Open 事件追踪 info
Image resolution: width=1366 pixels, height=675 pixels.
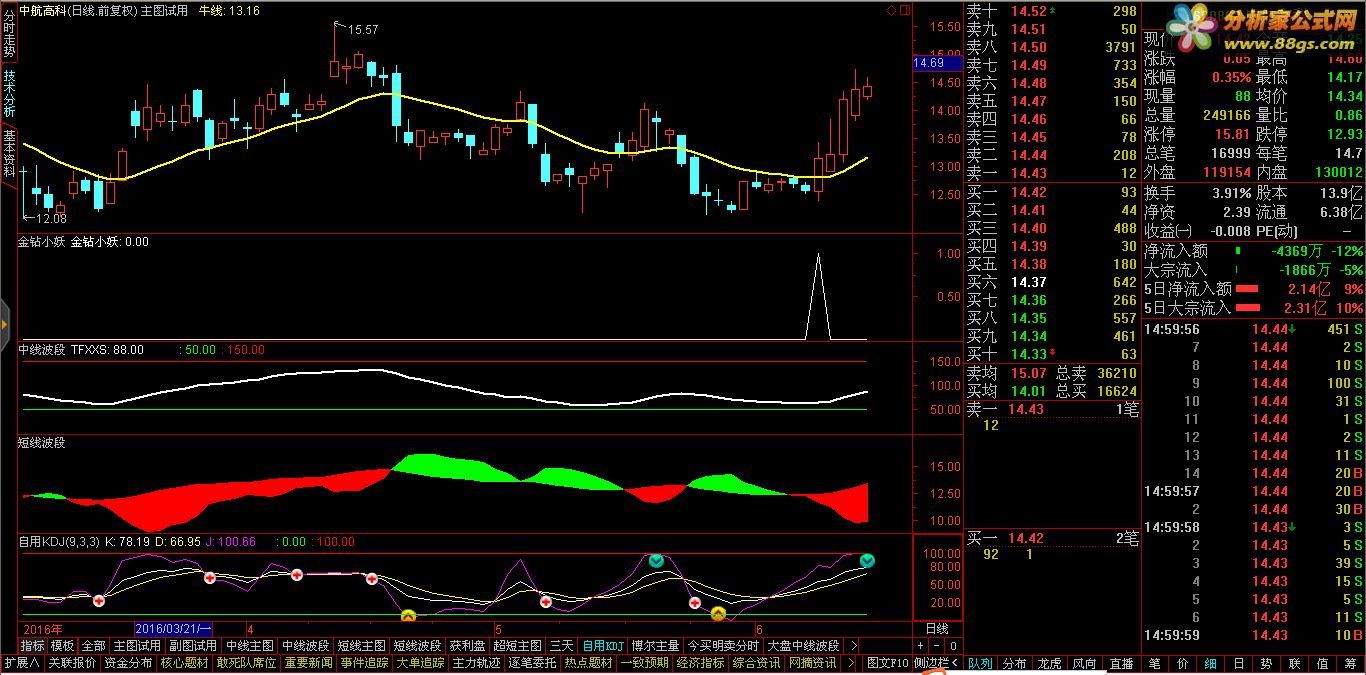(x=364, y=663)
